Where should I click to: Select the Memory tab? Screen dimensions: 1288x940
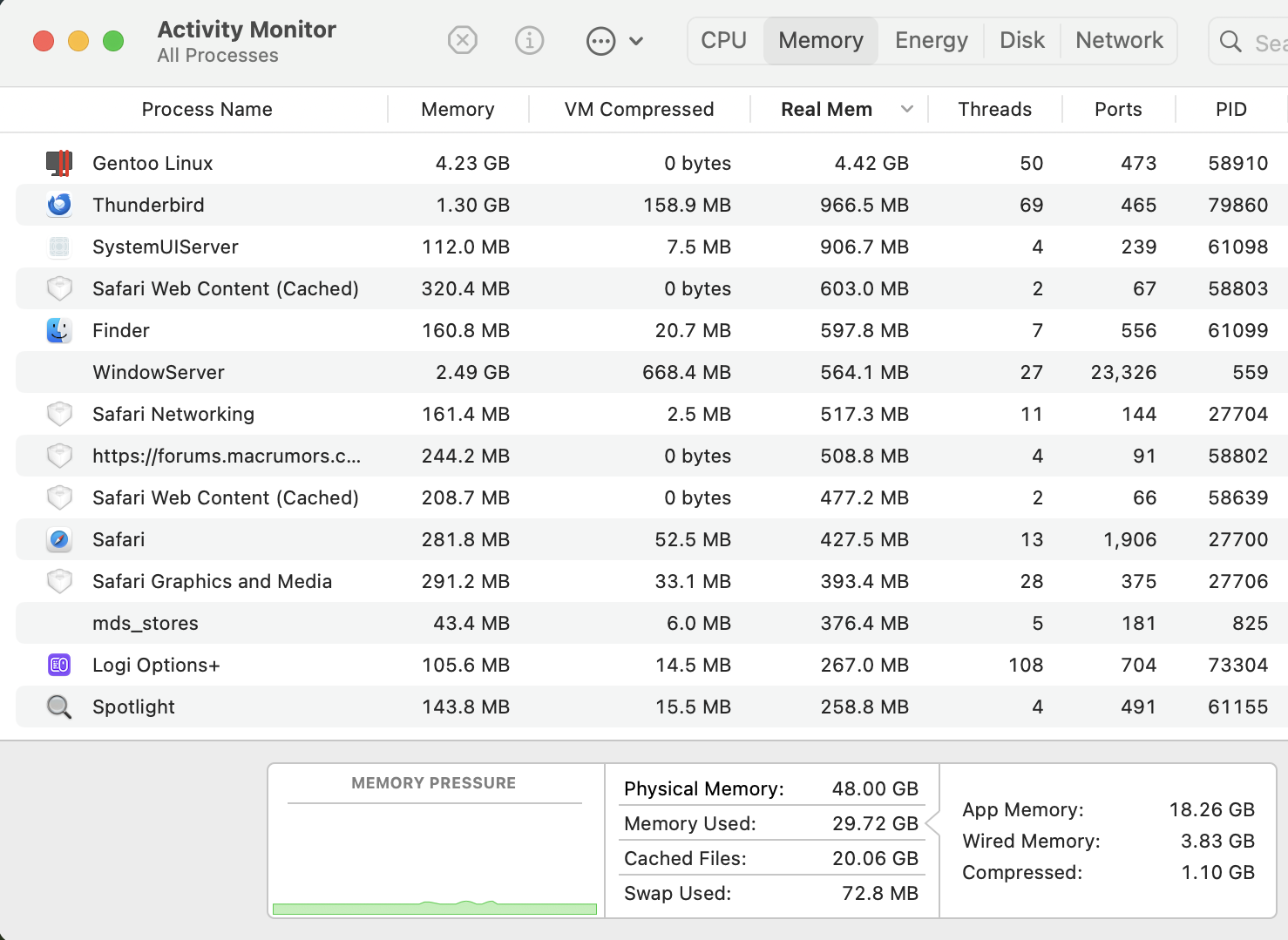point(821,40)
